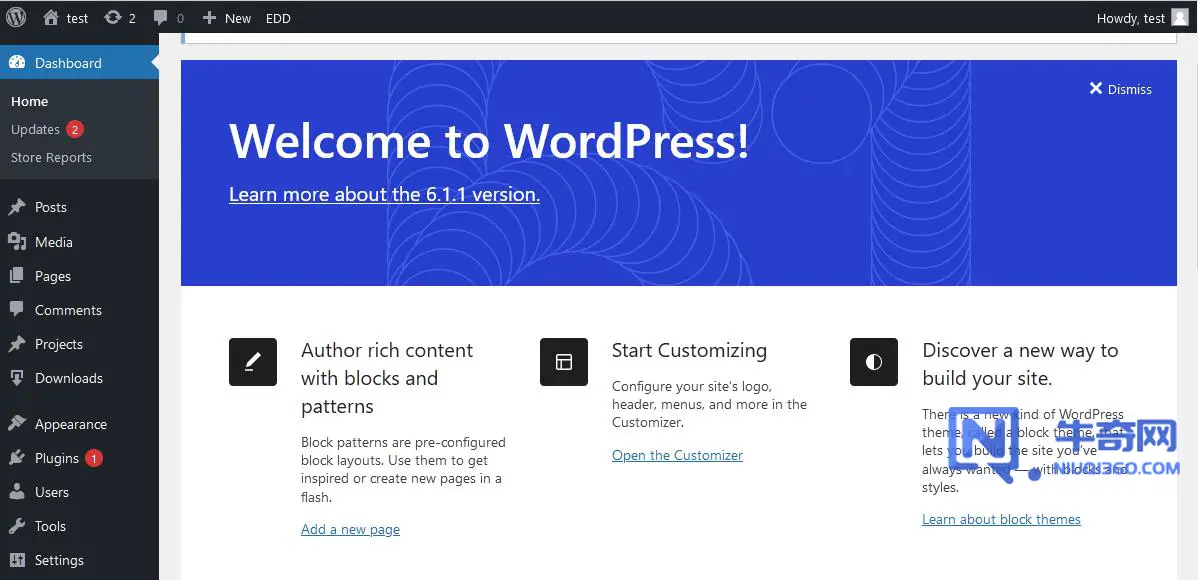Click the Open the Customizer link

tap(677, 455)
